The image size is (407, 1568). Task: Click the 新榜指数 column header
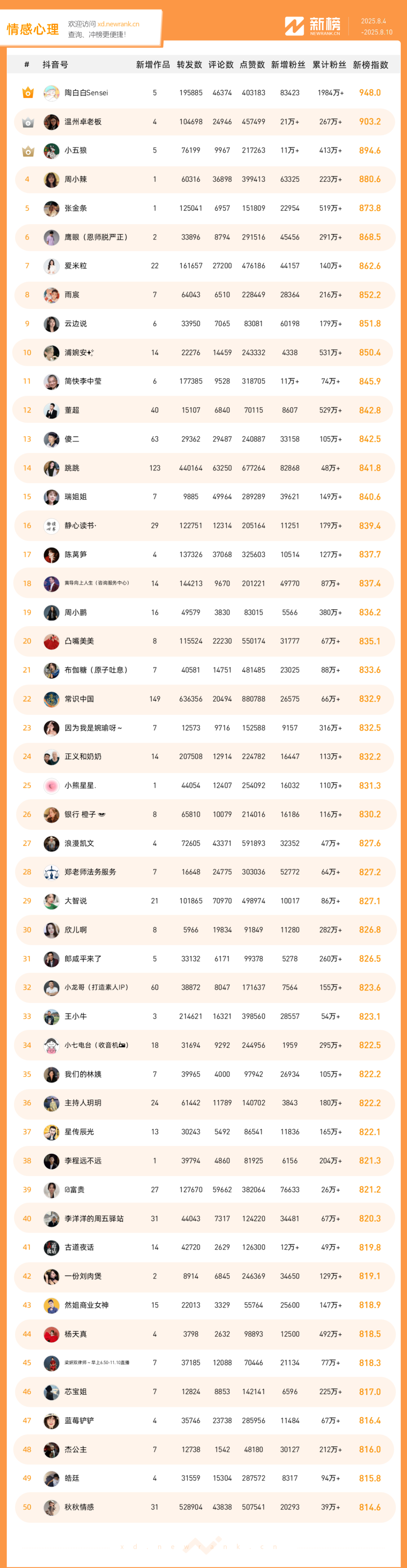click(370, 65)
